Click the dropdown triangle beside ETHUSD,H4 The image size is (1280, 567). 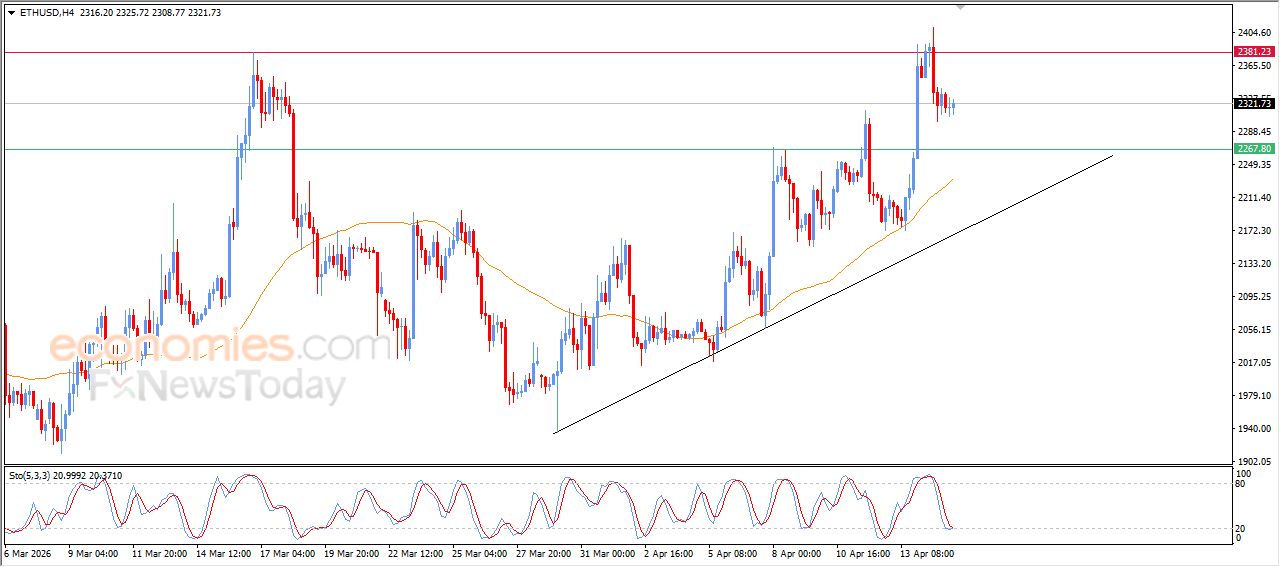click(11, 13)
